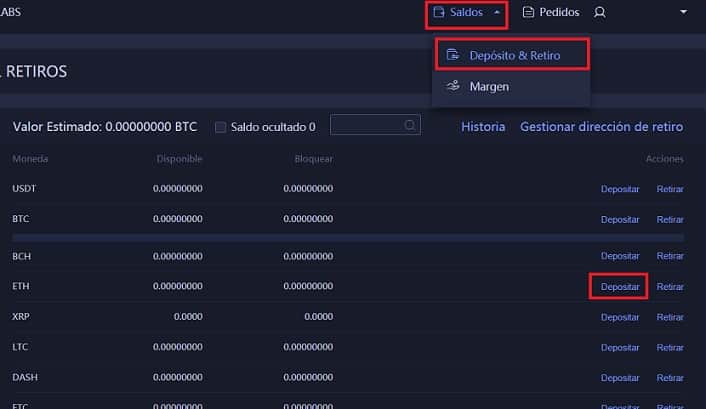
Task: Click the Saldos wallet icon
Action: (439, 12)
